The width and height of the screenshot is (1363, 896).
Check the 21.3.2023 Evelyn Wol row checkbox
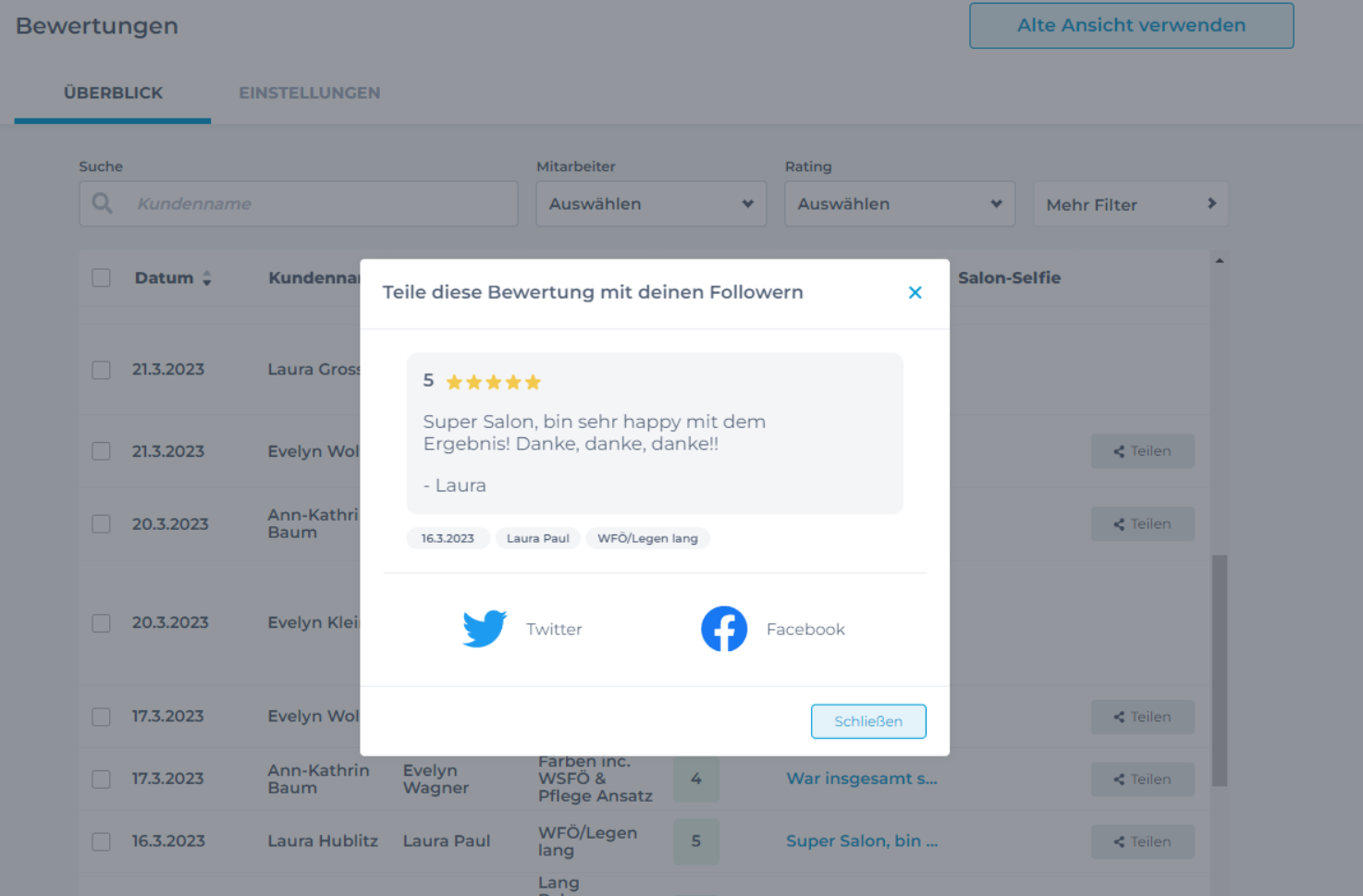click(x=102, y=451)
